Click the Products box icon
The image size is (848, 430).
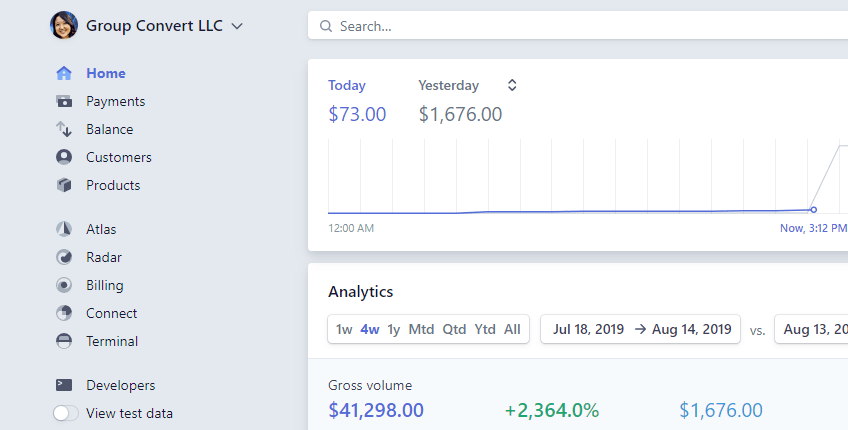click(64, 186)
